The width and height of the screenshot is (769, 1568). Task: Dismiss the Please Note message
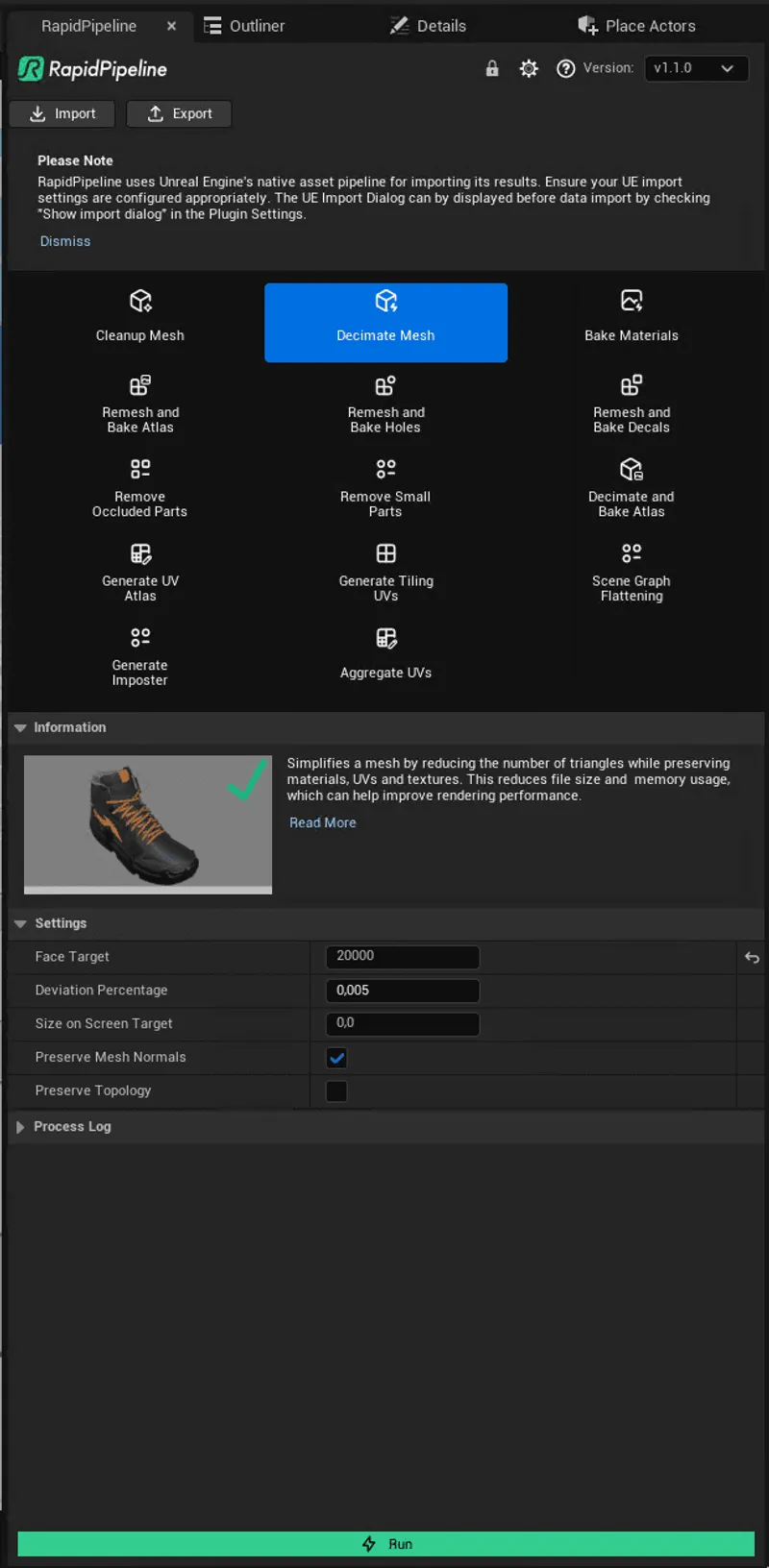point(65,241)
